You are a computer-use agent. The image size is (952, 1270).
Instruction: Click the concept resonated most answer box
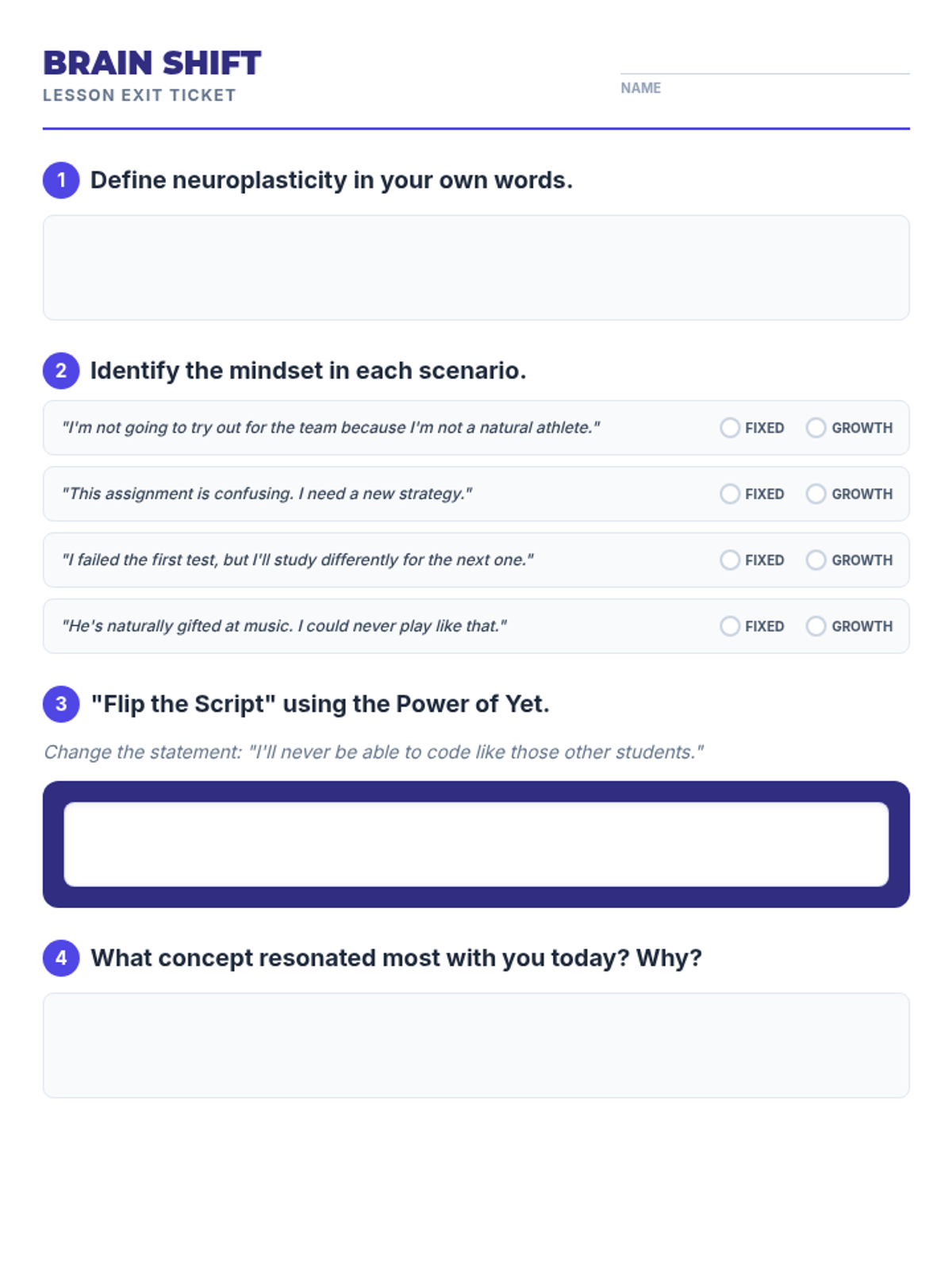476,1045
